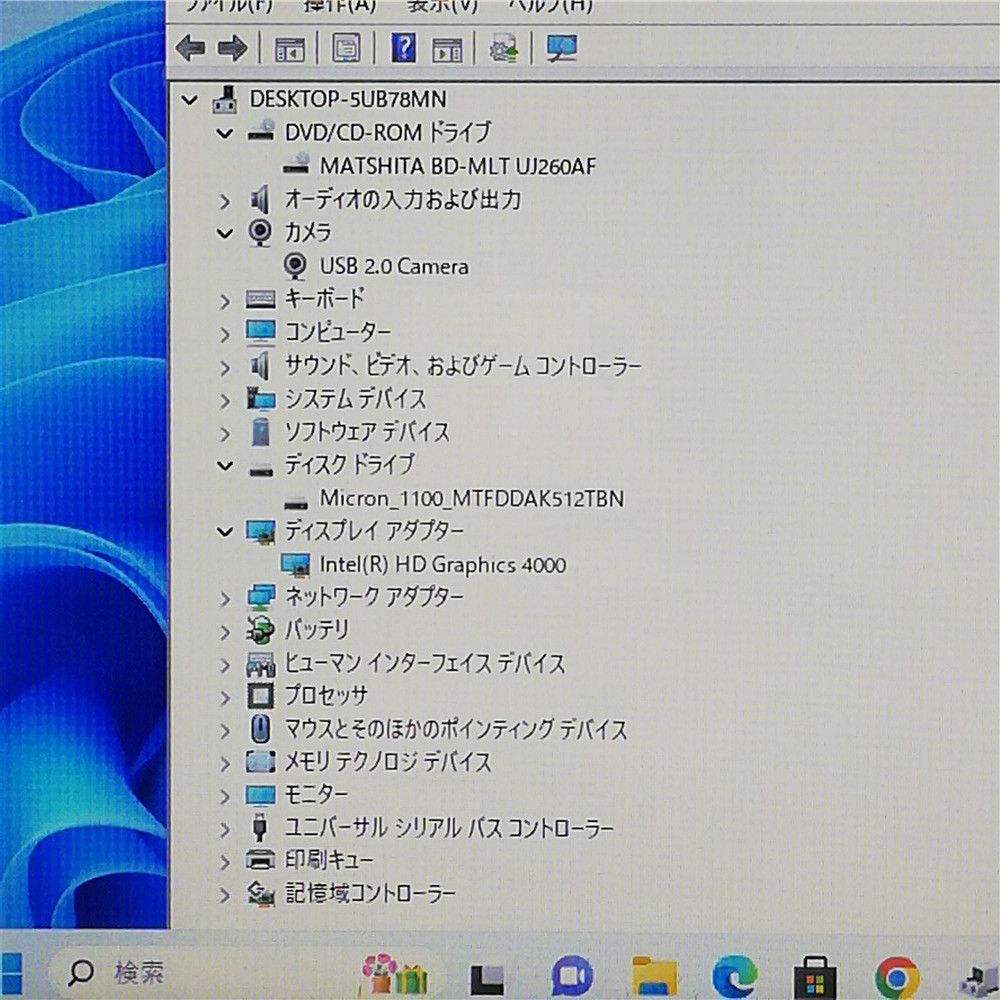The width and height of the screenshot is (1000, 1000).
Task: Click the mouse icon beside マウスとそのほかのポインティング デバイス
Action: [260, 729]
